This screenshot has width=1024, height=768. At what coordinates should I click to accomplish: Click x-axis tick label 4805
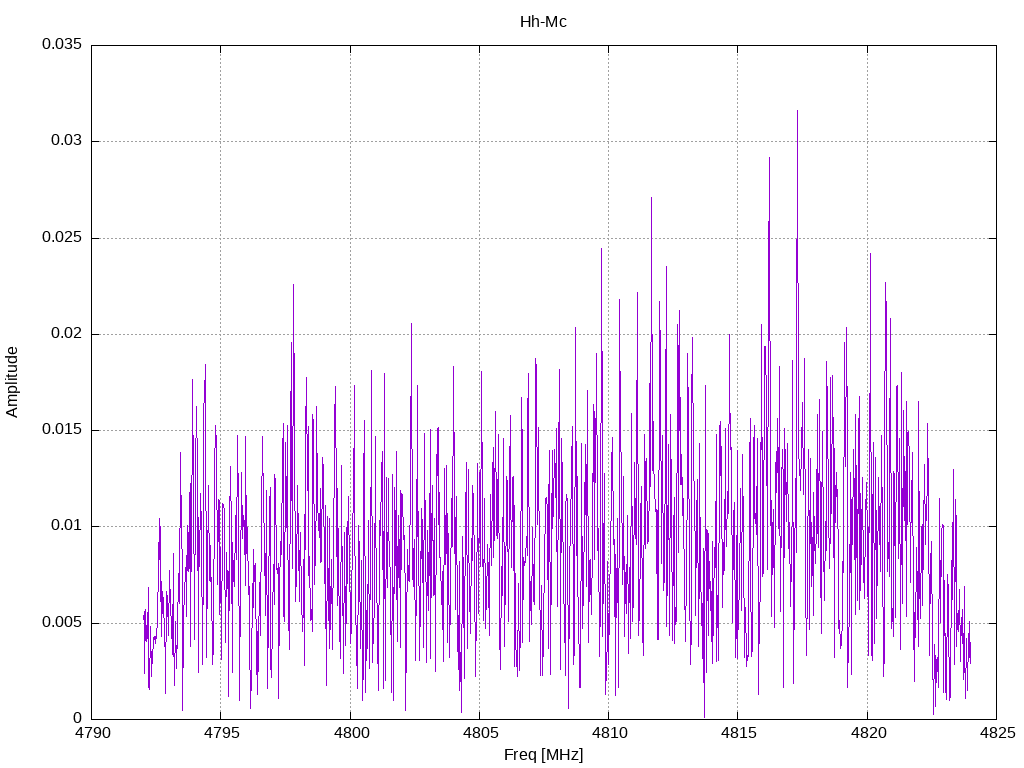[480, 733]
